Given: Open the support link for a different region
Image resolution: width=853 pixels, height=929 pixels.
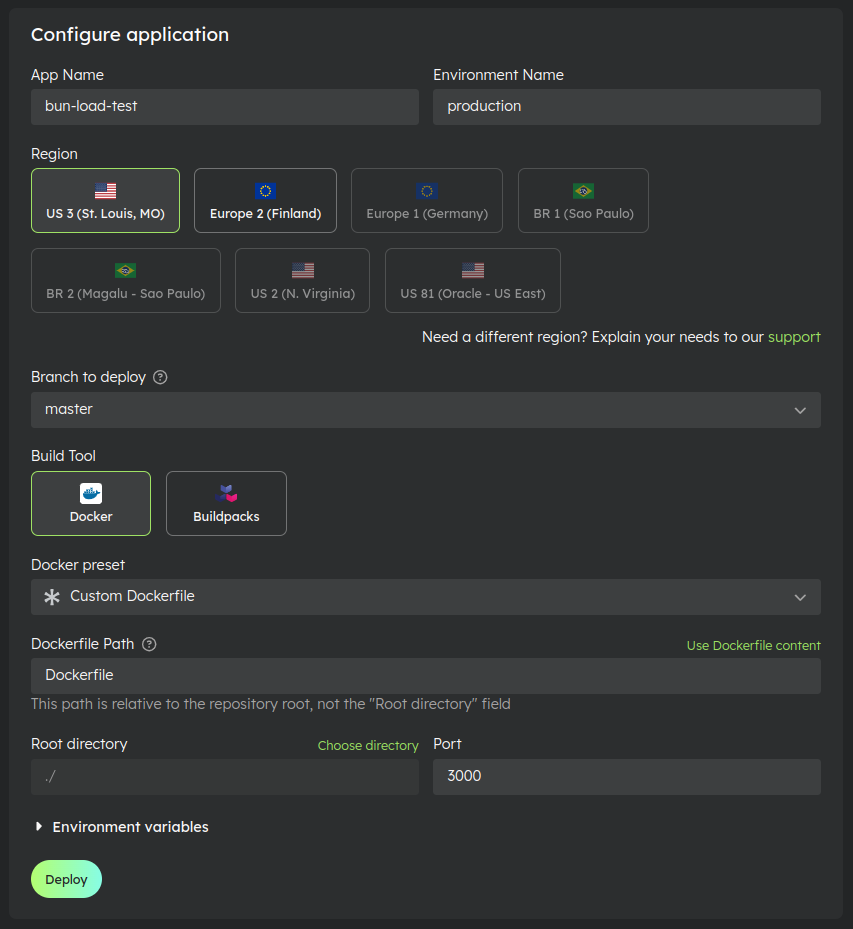Looking at the screenshot, I should click(x=794, y=337).
